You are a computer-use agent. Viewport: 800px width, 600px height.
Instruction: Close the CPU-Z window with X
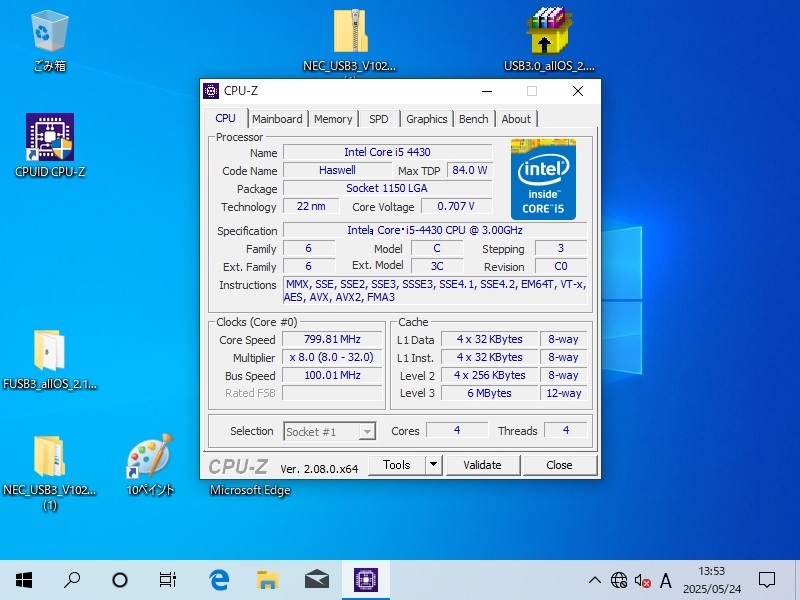click(578, 91)
